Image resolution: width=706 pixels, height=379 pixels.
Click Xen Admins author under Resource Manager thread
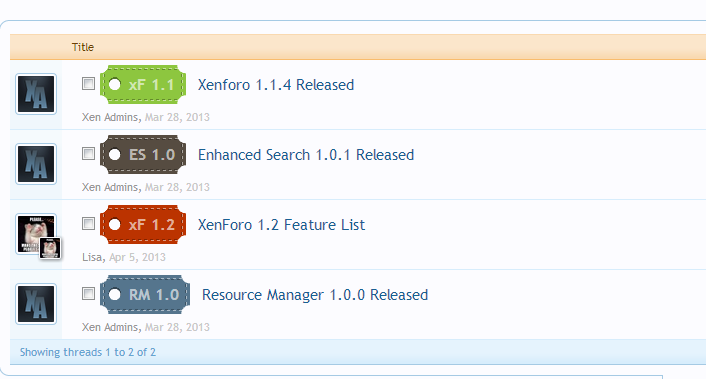110,327
